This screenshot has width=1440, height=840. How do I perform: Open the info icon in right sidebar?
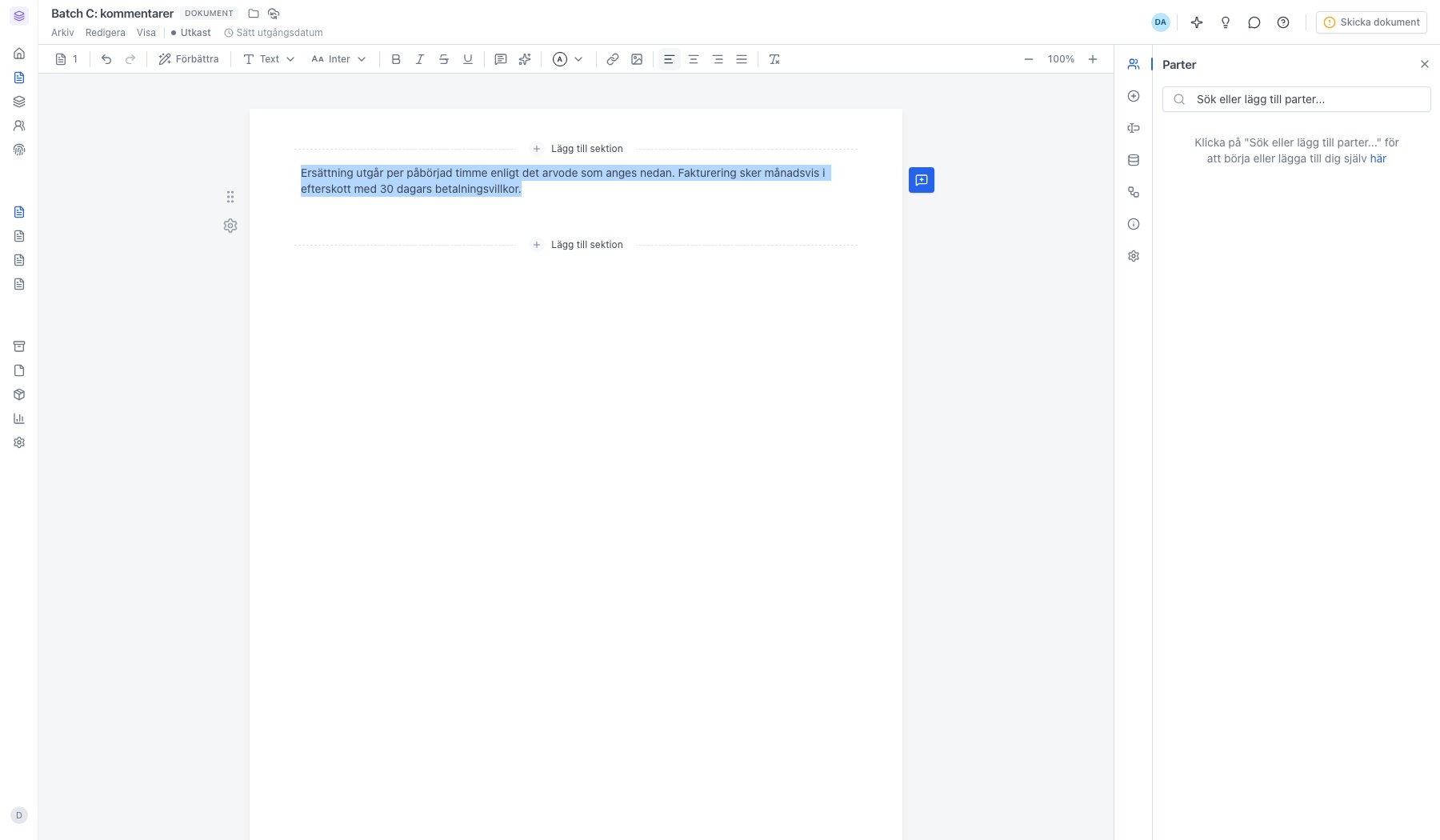[1134, 224]
